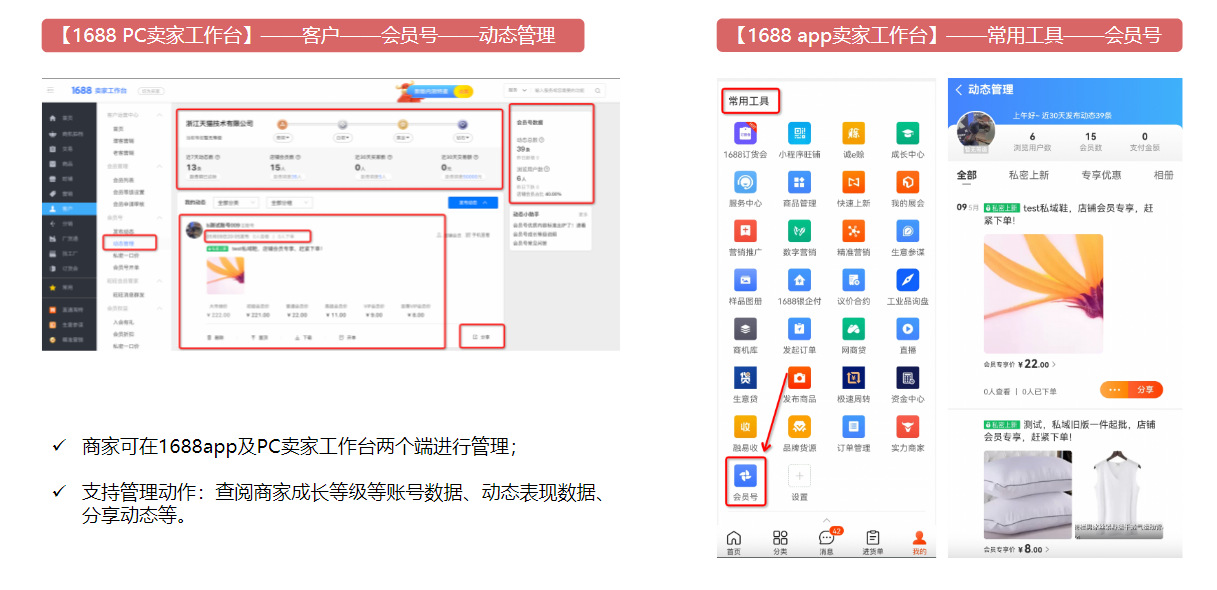This screenshot has height=590, width=1217.
Task: Open the 发起订单 icon
Action: [799, 329]
